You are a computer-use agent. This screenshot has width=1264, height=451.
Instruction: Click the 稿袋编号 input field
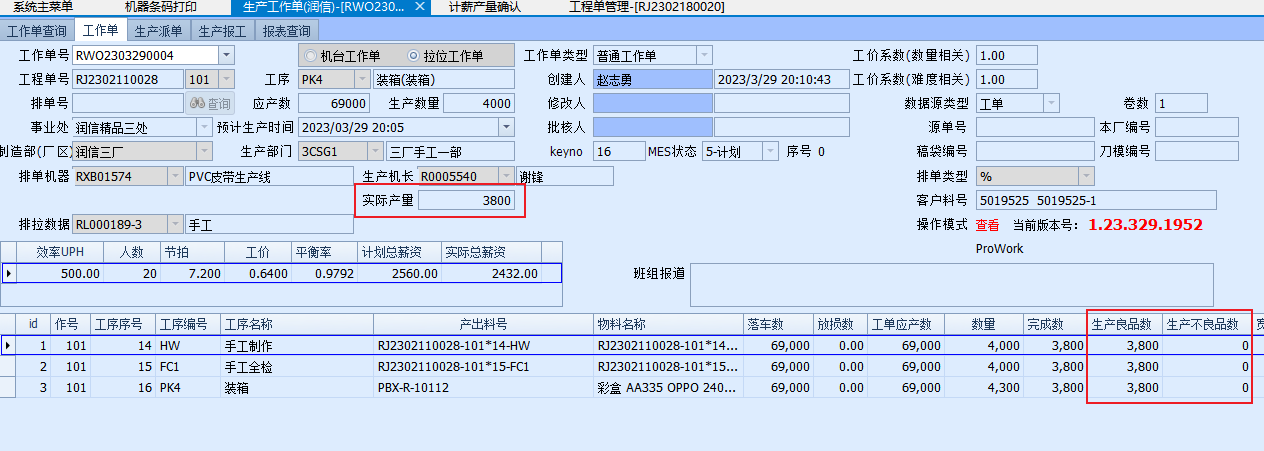(1035, 151)
